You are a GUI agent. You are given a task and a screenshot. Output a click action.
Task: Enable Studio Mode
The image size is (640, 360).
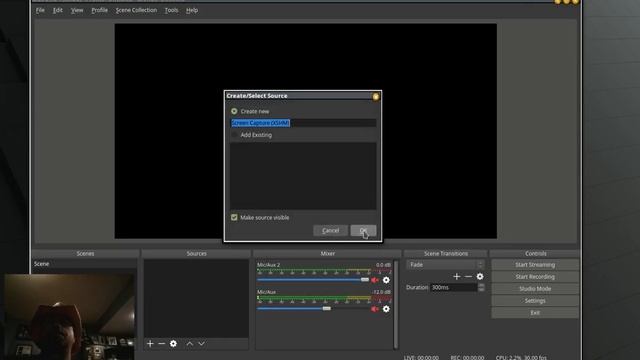535,289
